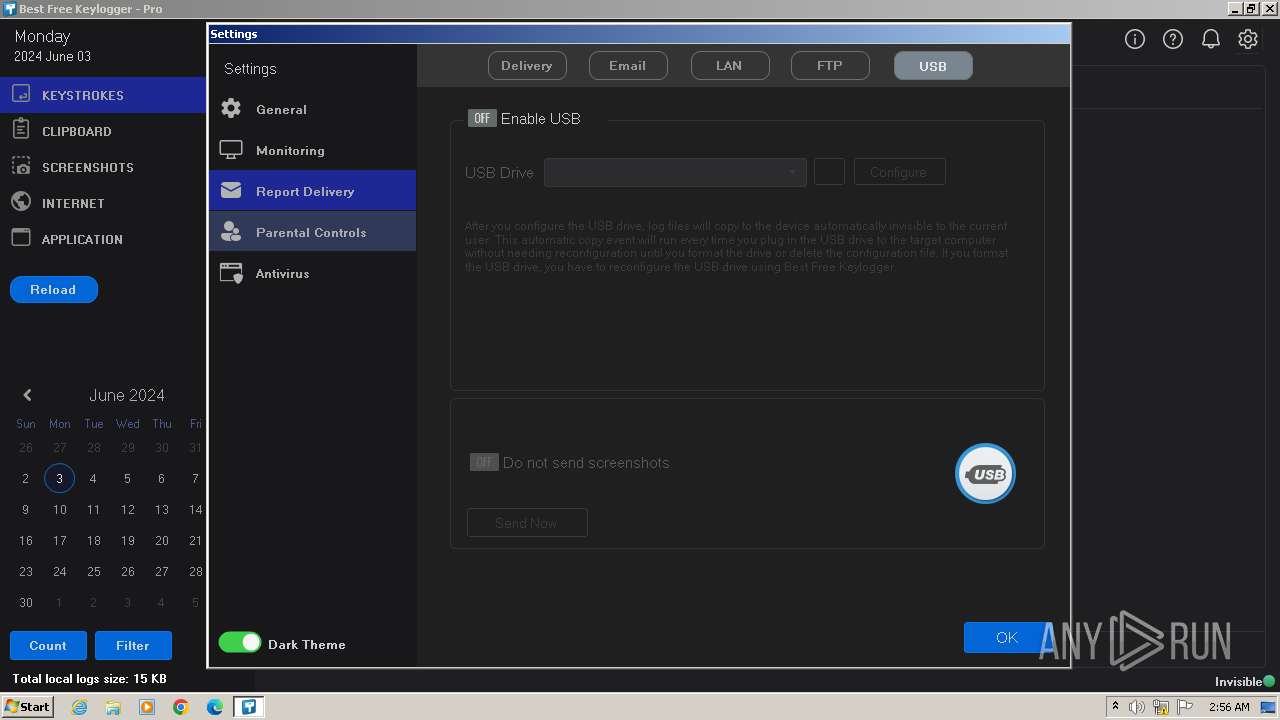Click the Filter button
1280x720 pixels.
[133, 646]
